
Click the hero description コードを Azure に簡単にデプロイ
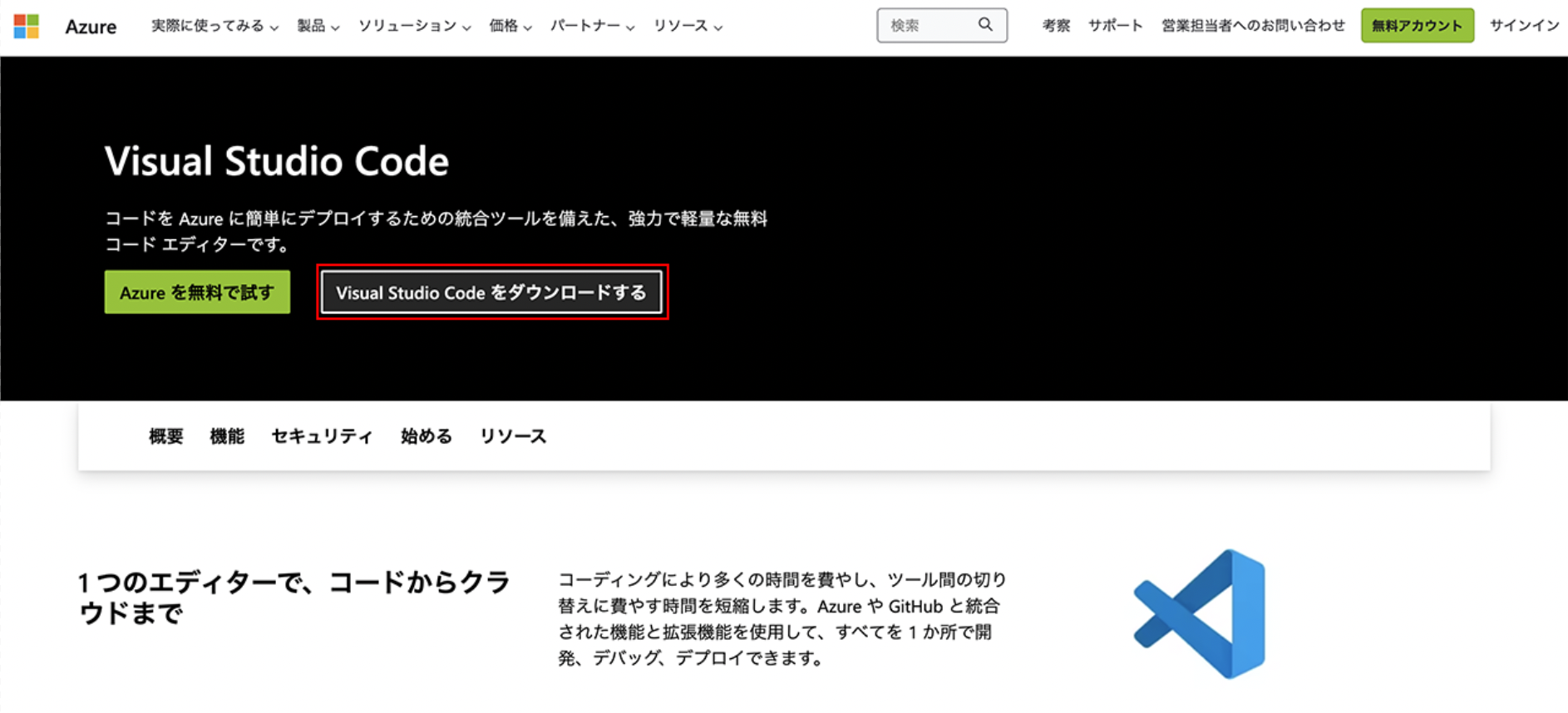(x=436, y=231)
